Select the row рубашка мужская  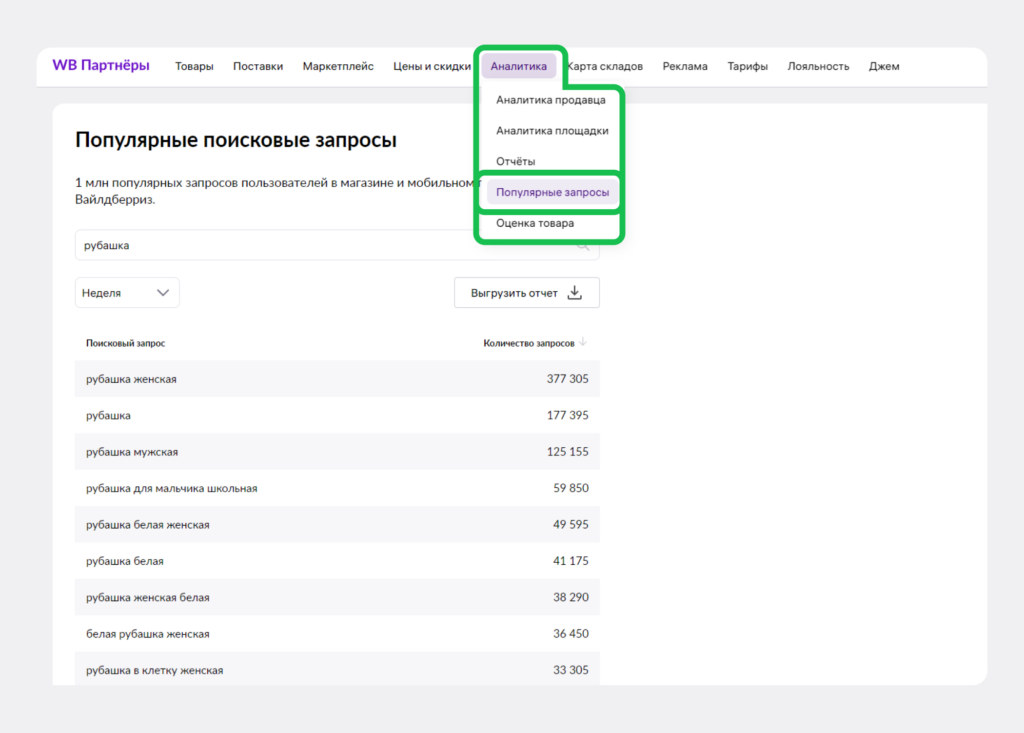click(337, 451)
